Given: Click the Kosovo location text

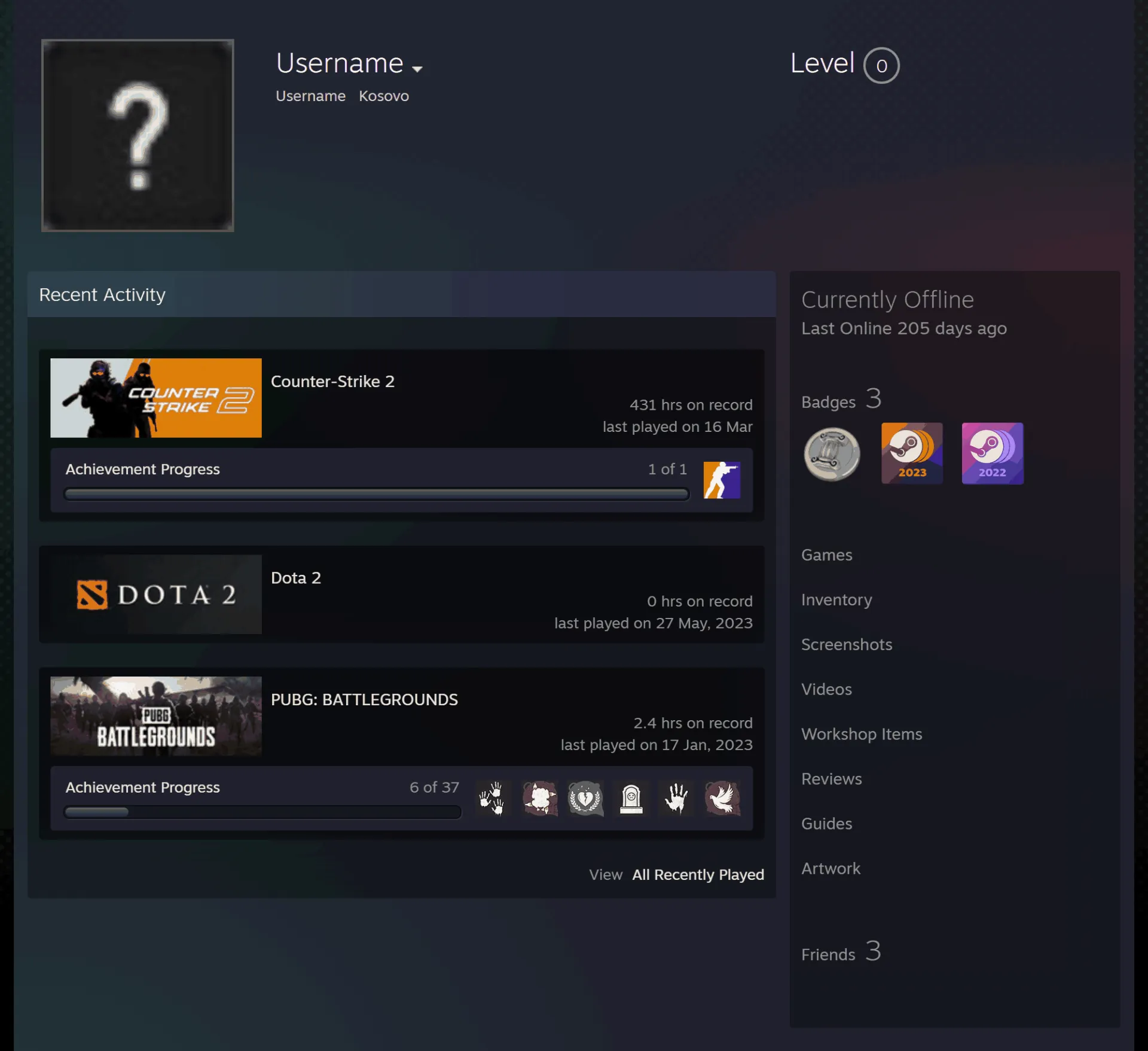Looking at the screenshot, I should tap(384, 96).
